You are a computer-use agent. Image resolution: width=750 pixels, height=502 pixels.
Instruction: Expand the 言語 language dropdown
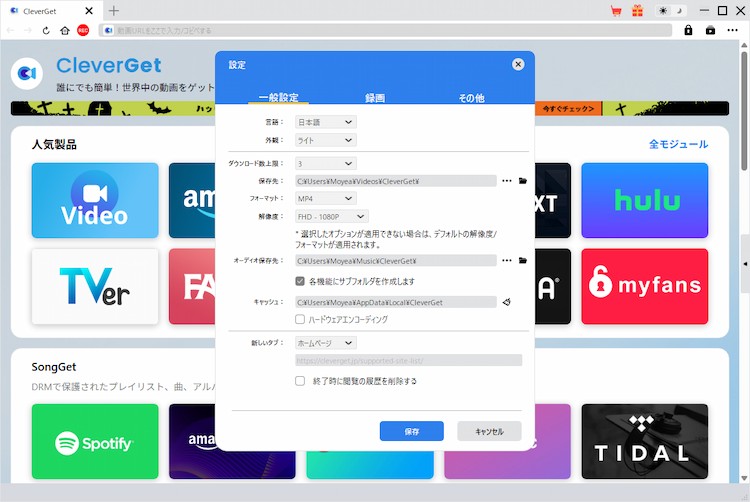point(325,122)
